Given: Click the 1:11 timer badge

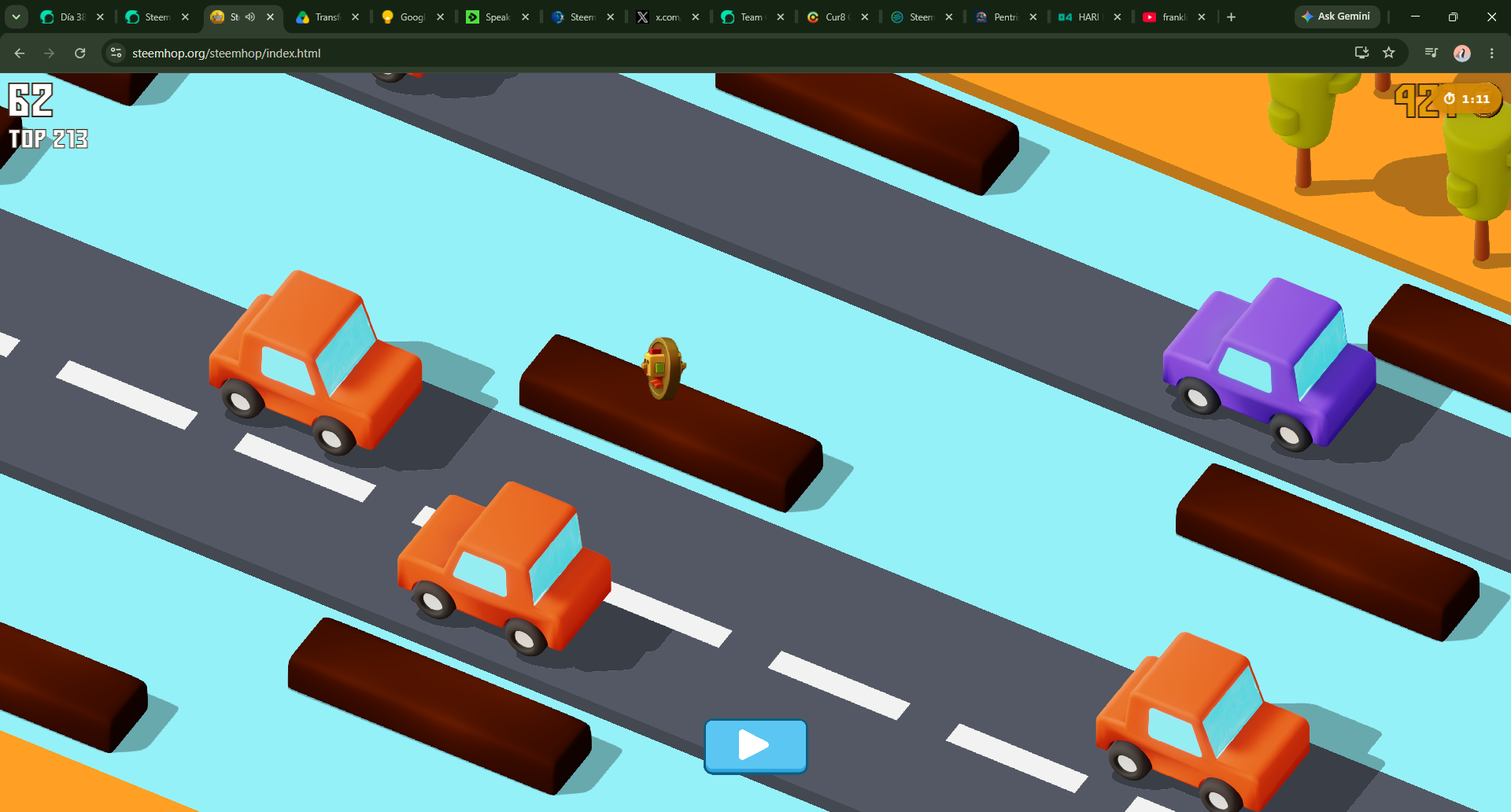Looking at the screenshot, I should 1468,99.
